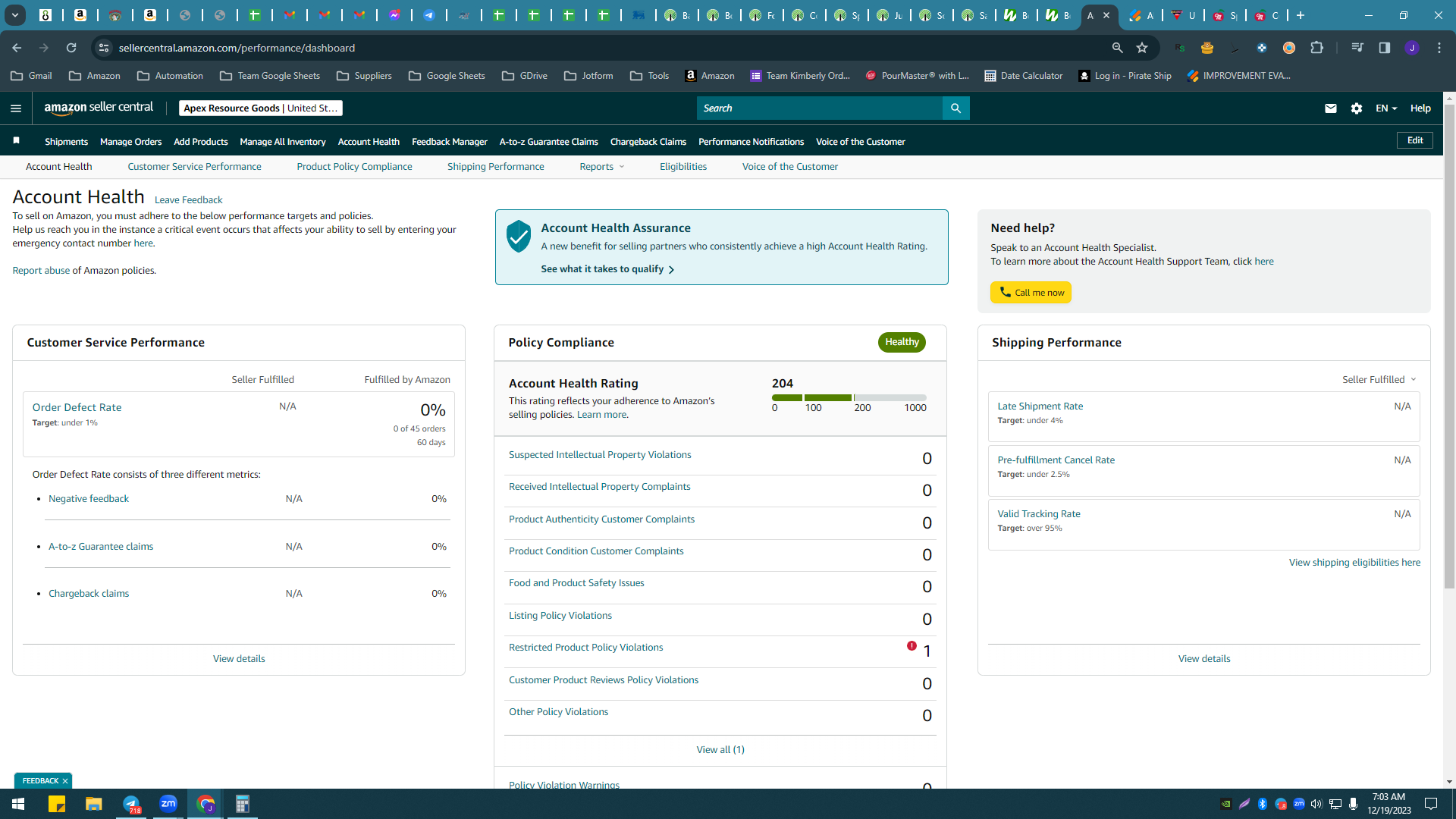Open the EN language dropdown
The image size is (1456, 819).
click(x=1386, y=108)
